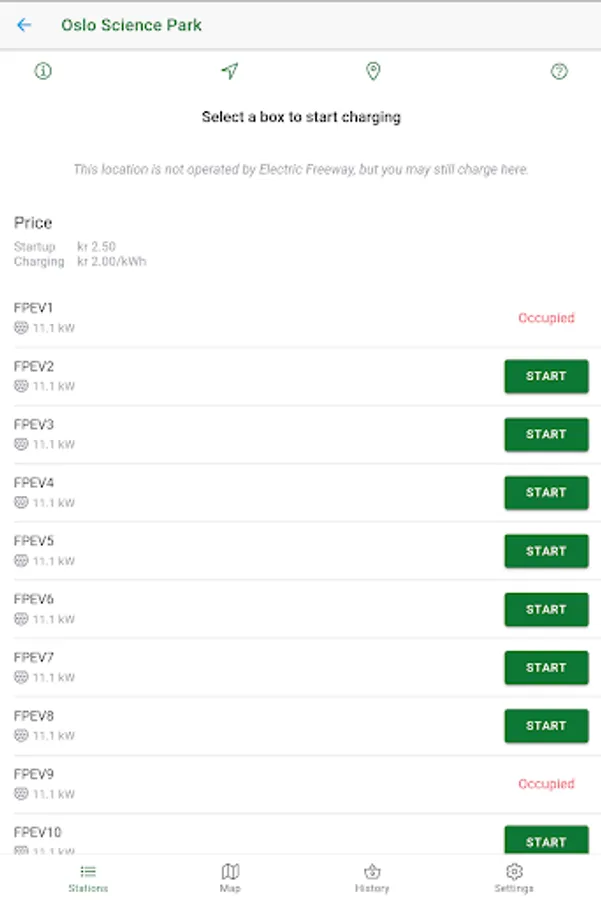
Task: Begin charging on FPEV4
Action: coord(546,493)
